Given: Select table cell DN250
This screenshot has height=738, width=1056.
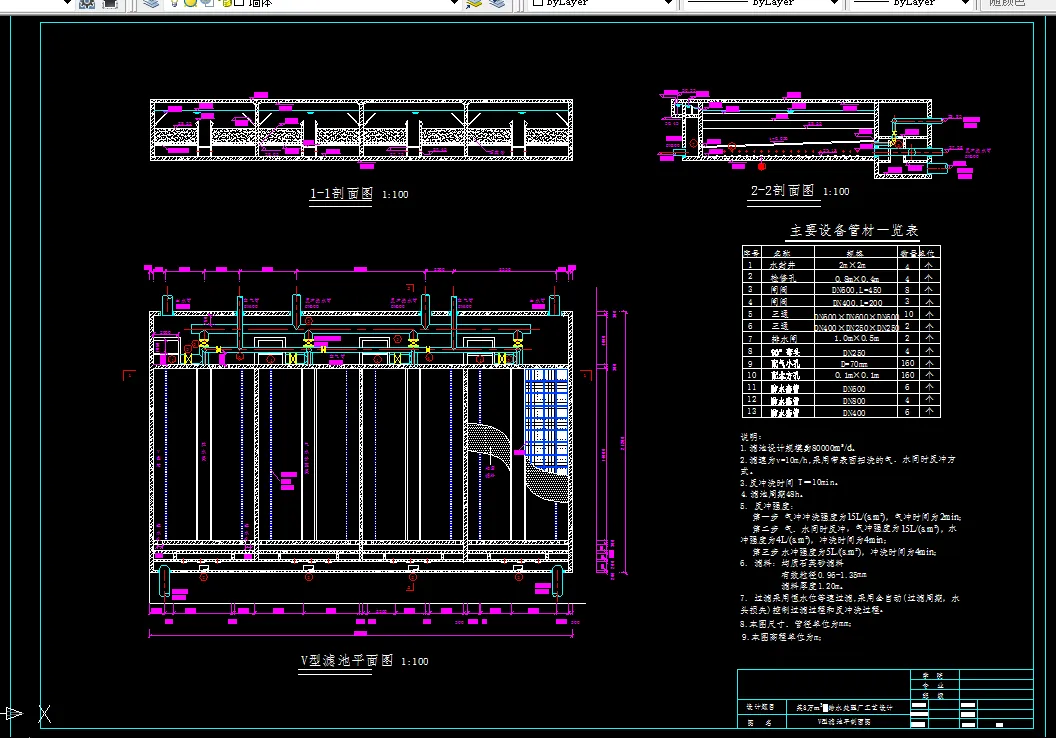Looking at the screenshot, I should tap(854, 352).
